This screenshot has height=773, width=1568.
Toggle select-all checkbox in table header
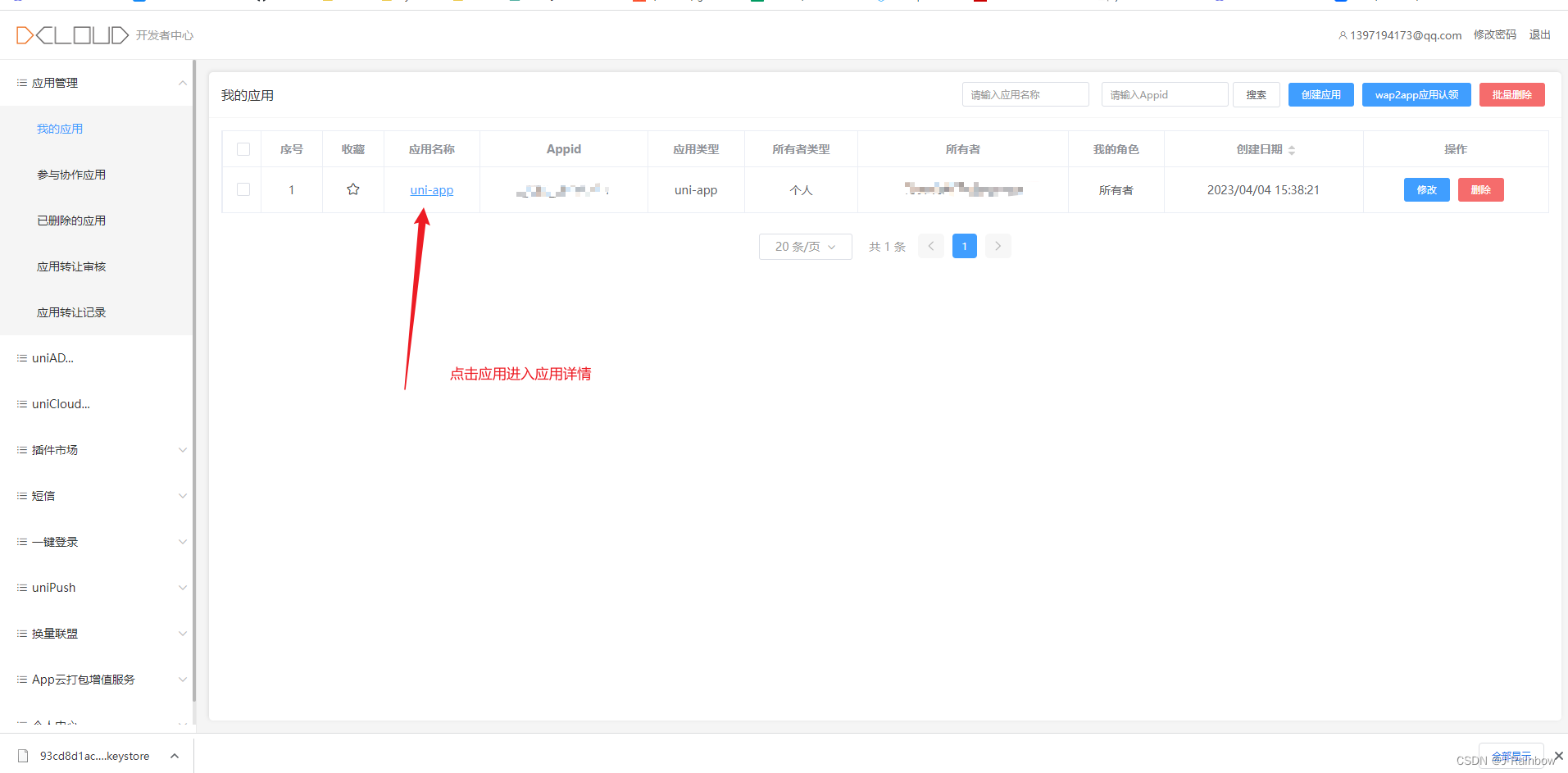pyautogui.click(x=243, y=149)
